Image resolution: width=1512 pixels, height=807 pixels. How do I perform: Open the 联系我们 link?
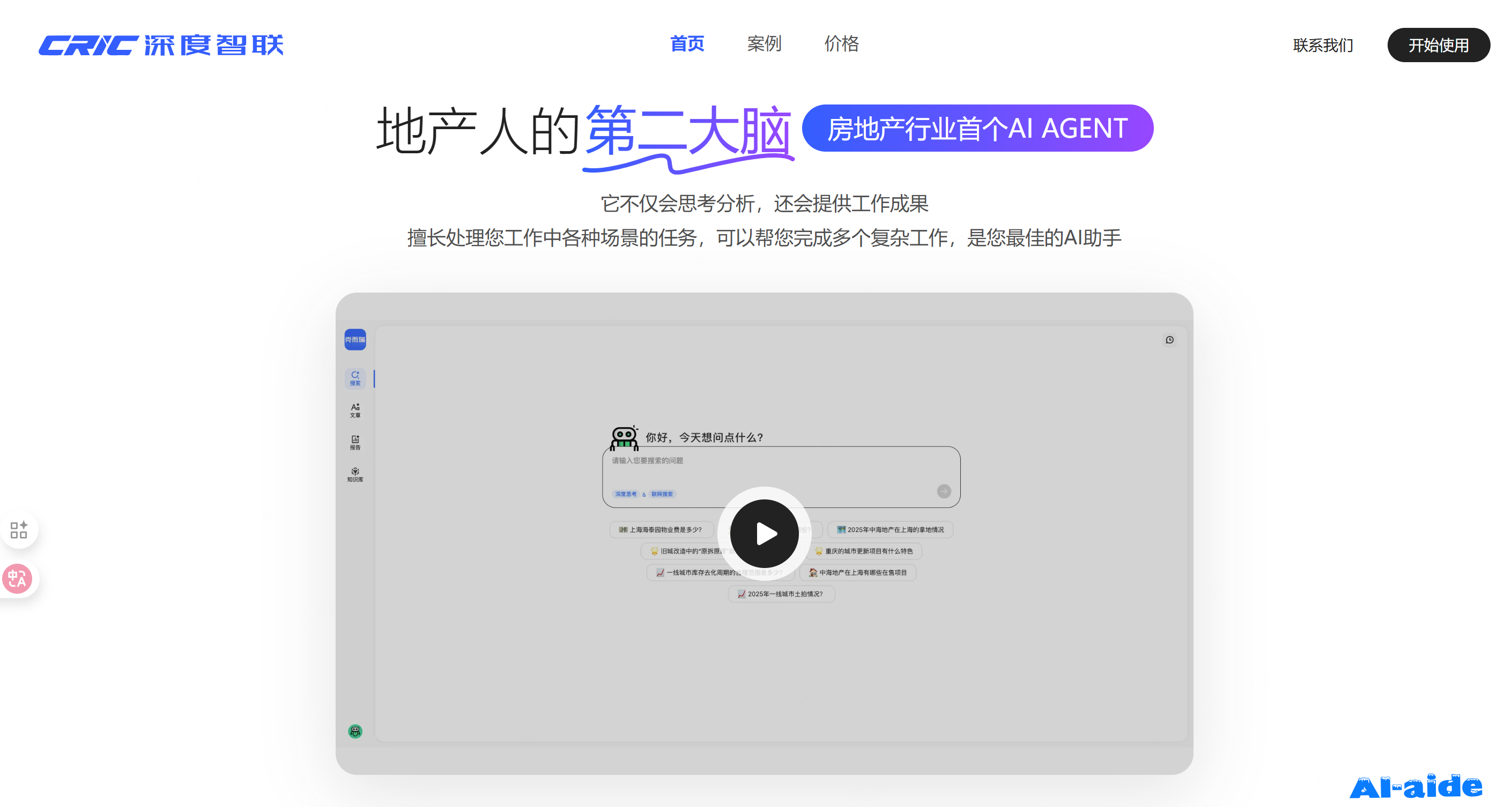pyautogui.click(x=1322, y=45)
